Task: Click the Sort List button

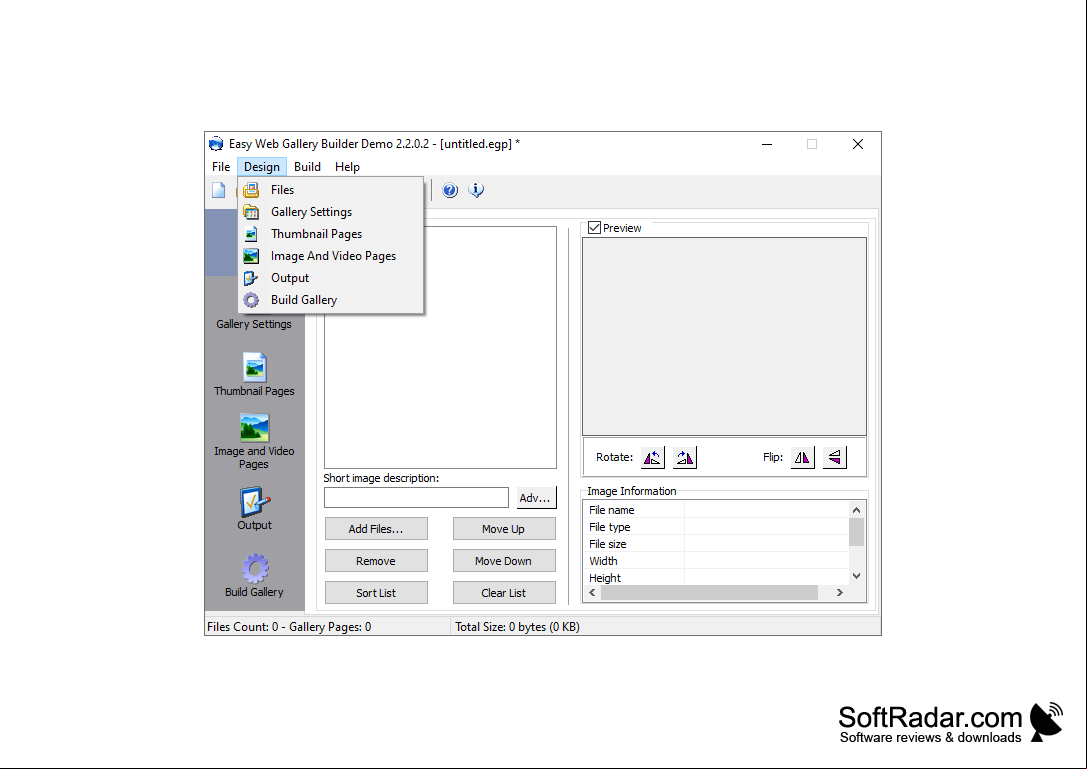Action: click(376, 593)
